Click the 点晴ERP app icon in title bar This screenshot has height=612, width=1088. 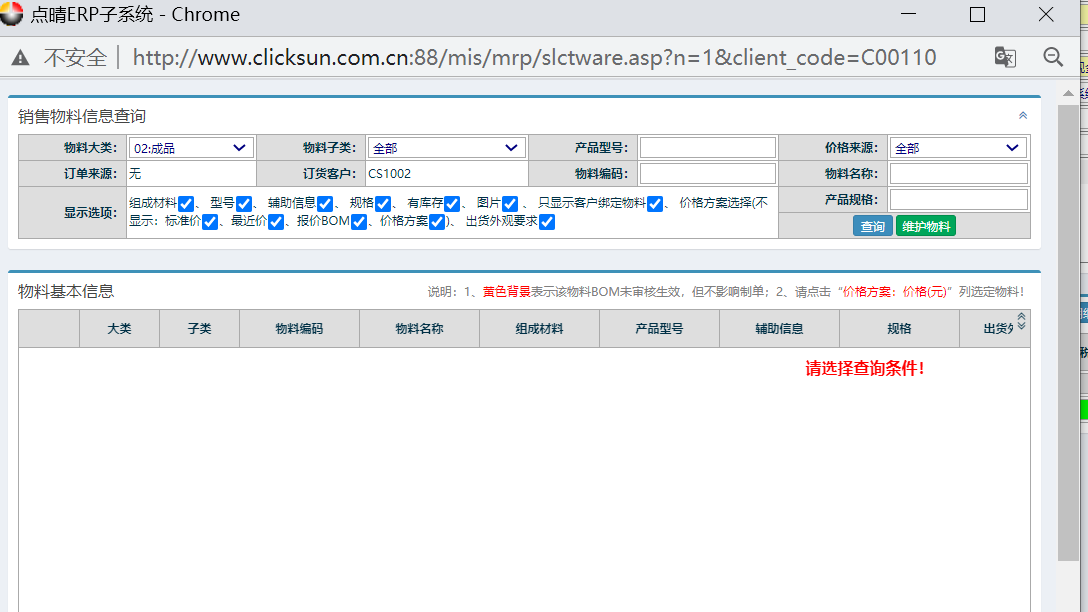point(13,14)
